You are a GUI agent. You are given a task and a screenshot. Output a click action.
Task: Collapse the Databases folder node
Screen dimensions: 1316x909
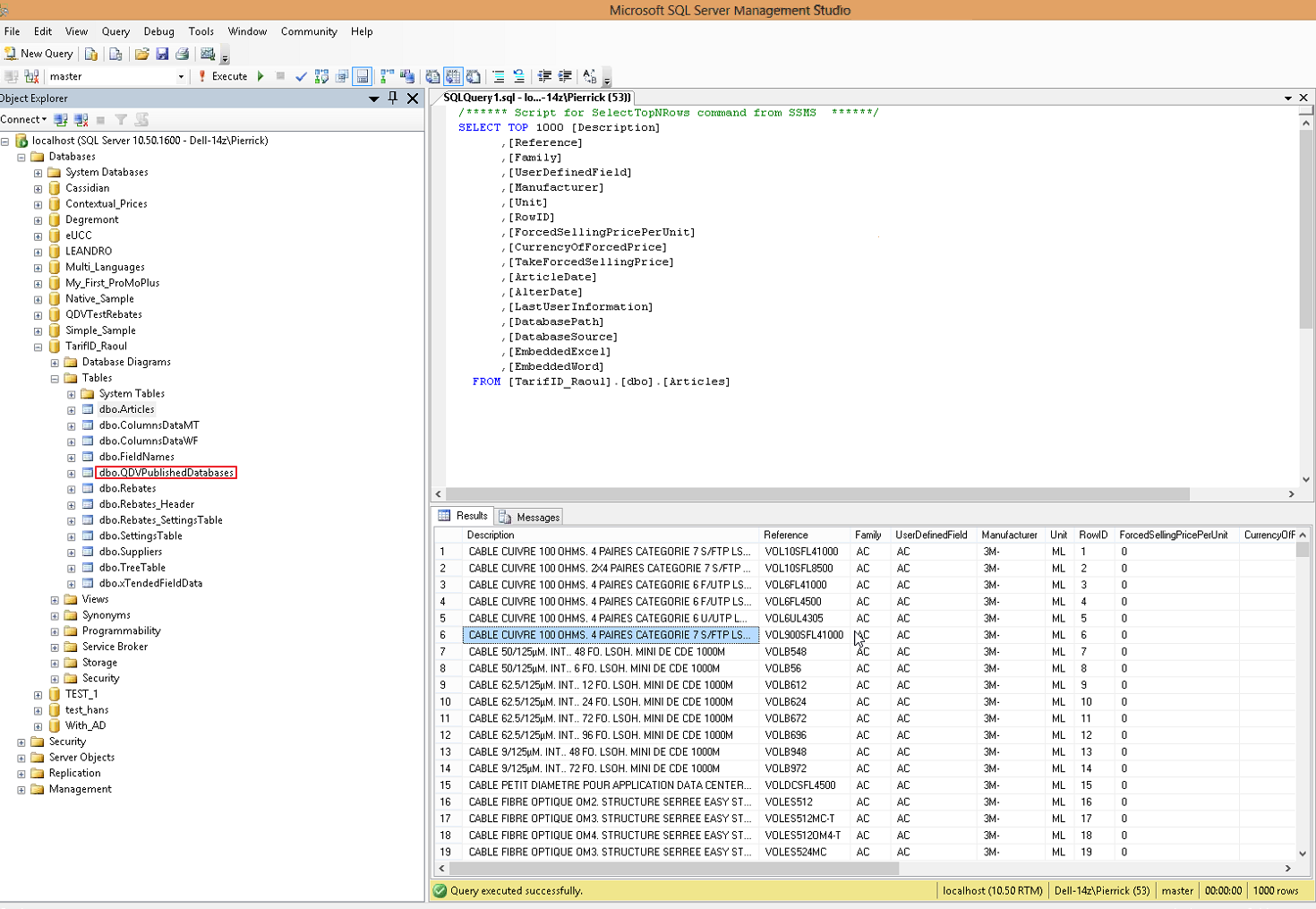21,157
